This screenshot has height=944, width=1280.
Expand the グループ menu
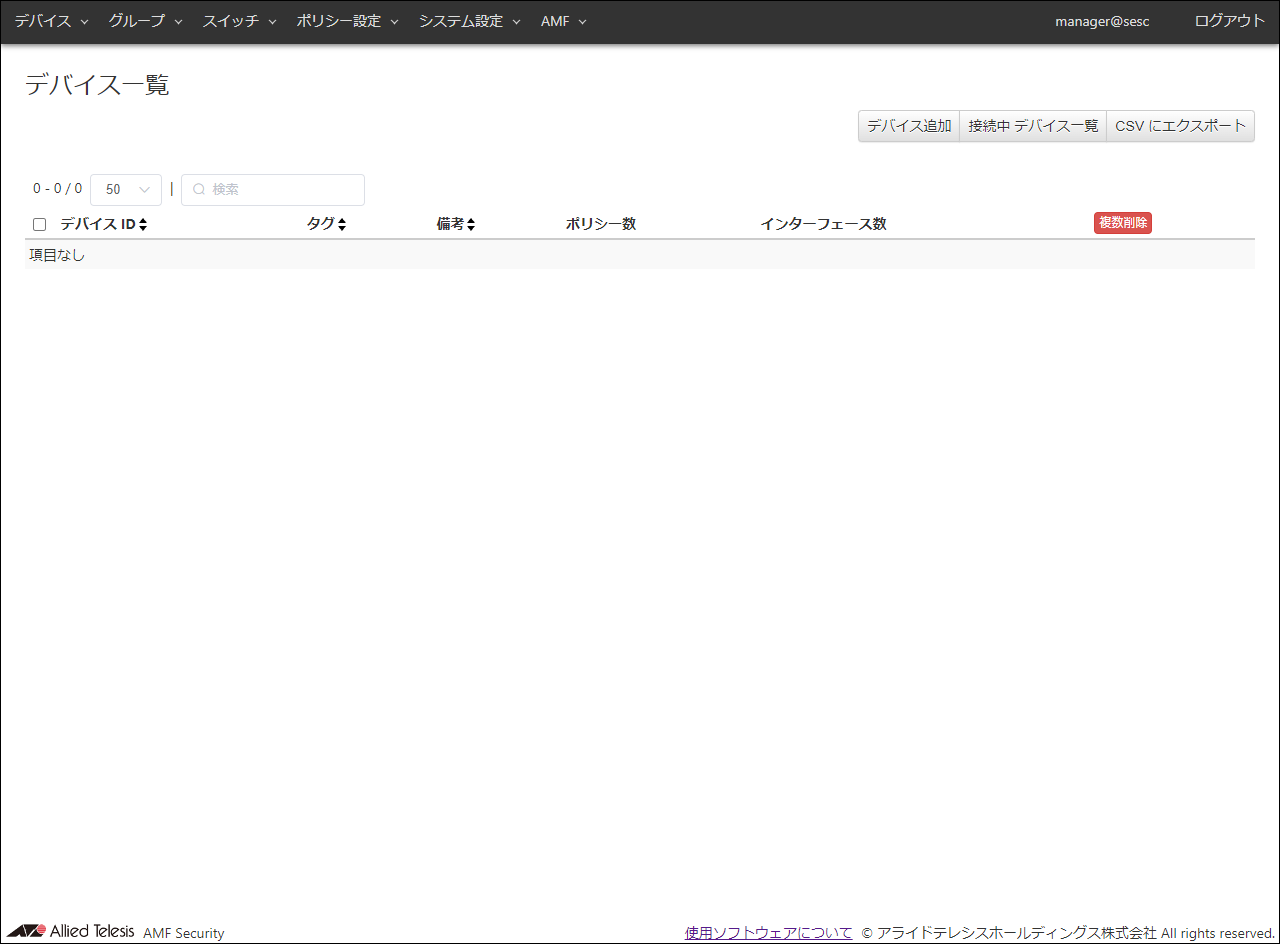(145, 21)
